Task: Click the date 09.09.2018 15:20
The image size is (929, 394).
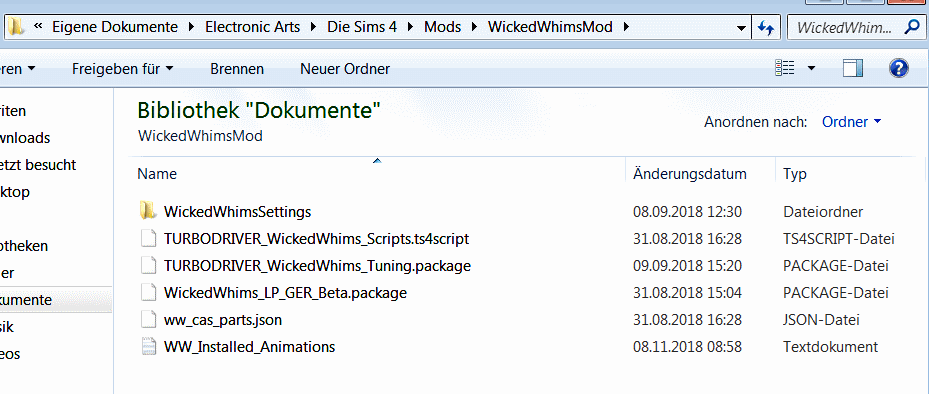Action: click(x=687, y=266)
